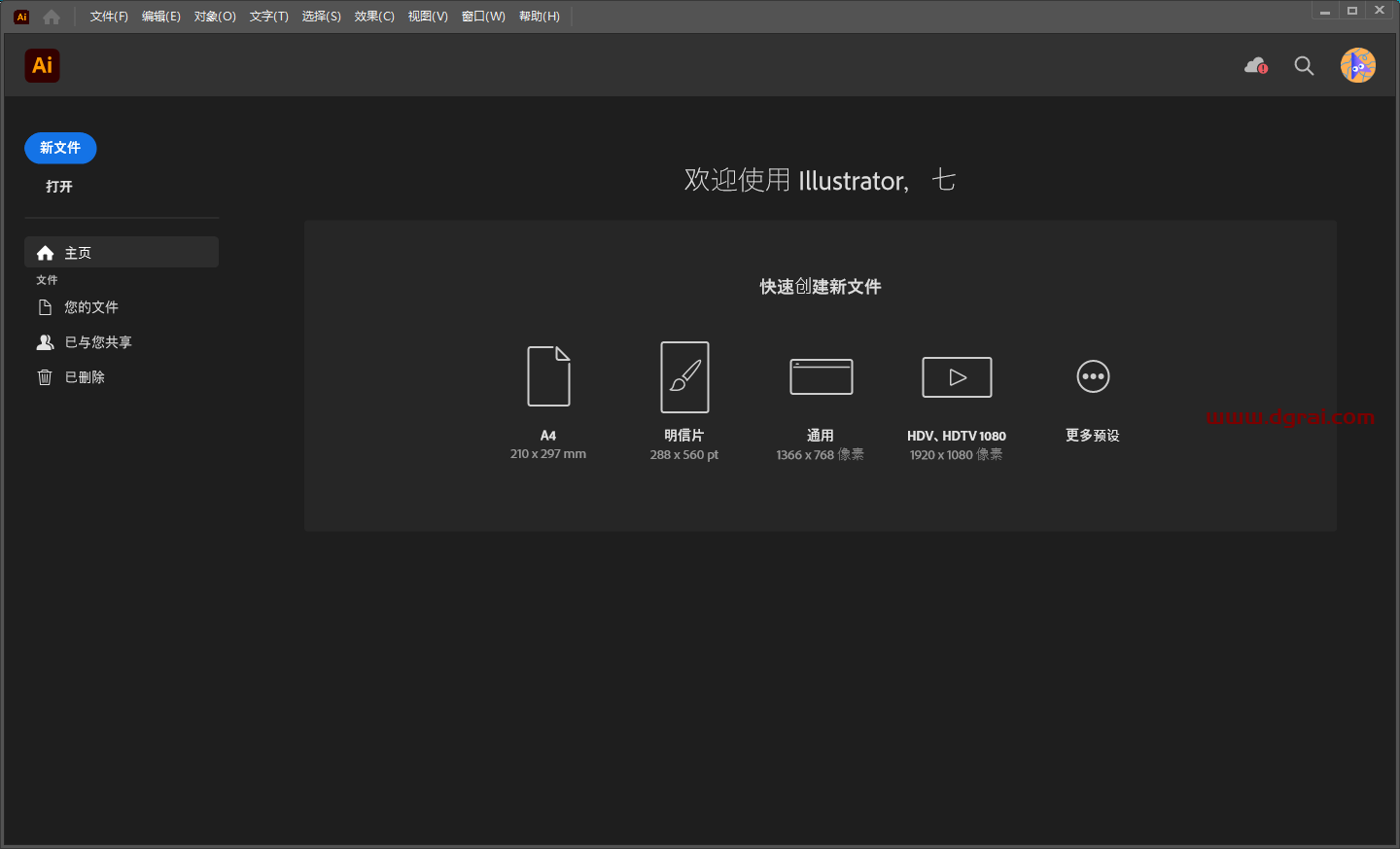Open the 文件(F) menu
1400x849 pixels.
[x=109, y=17]
